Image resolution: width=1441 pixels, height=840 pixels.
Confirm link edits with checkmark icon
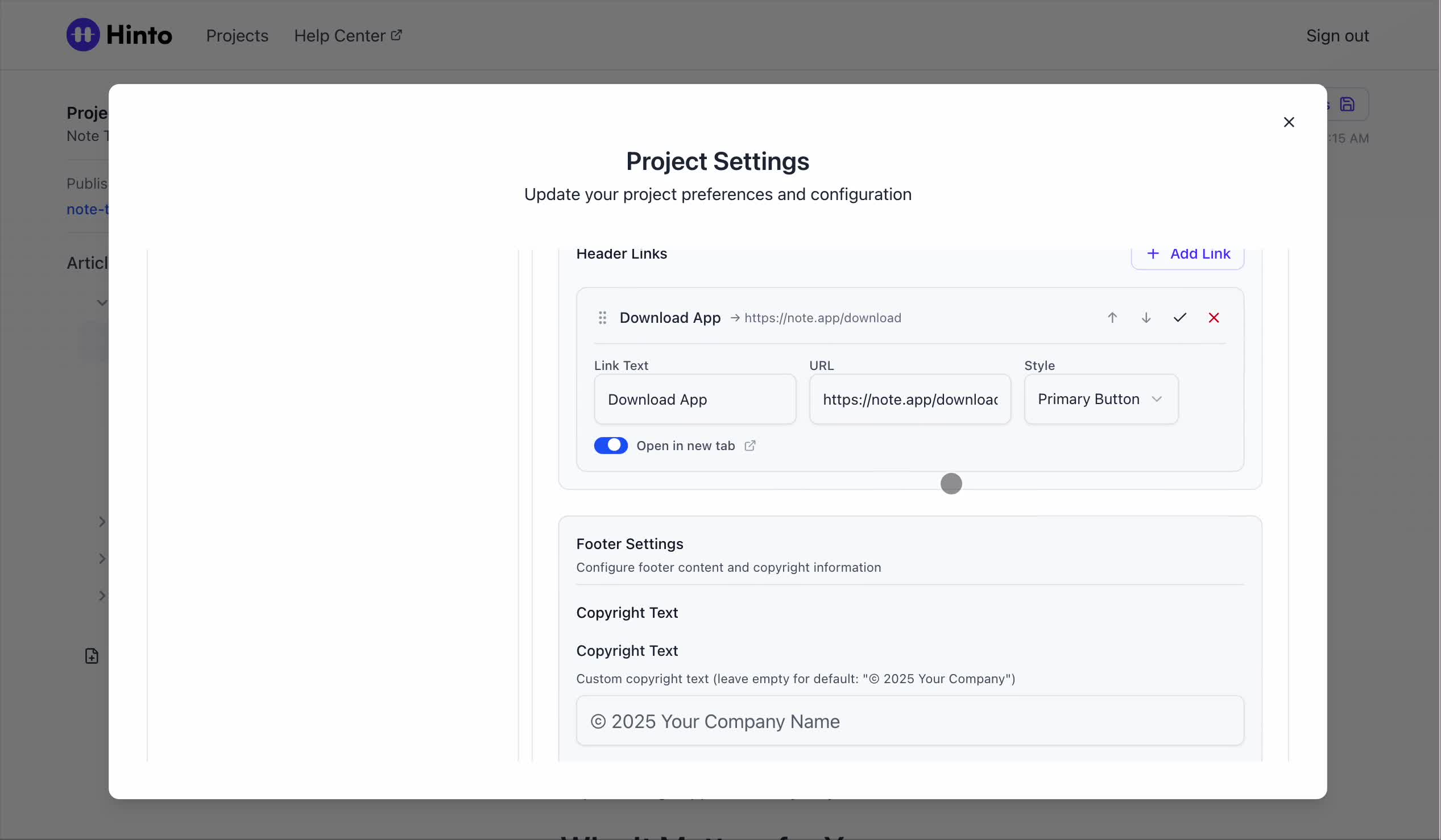point(1179,318)
